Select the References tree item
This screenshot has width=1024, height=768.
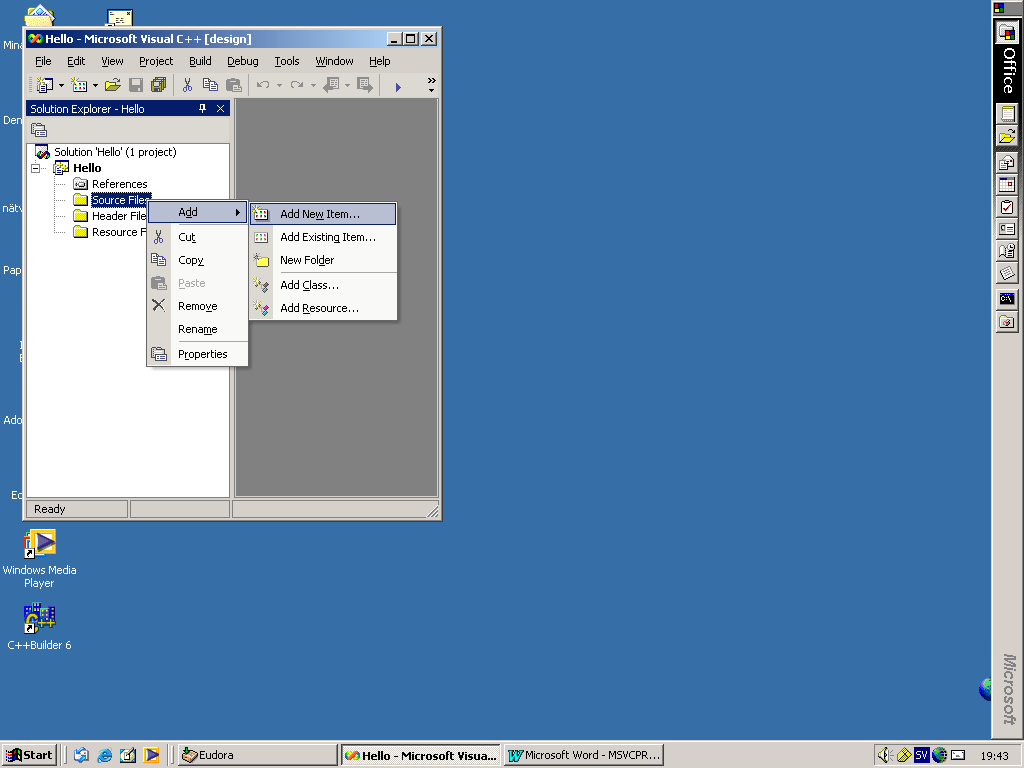(120, 184)
